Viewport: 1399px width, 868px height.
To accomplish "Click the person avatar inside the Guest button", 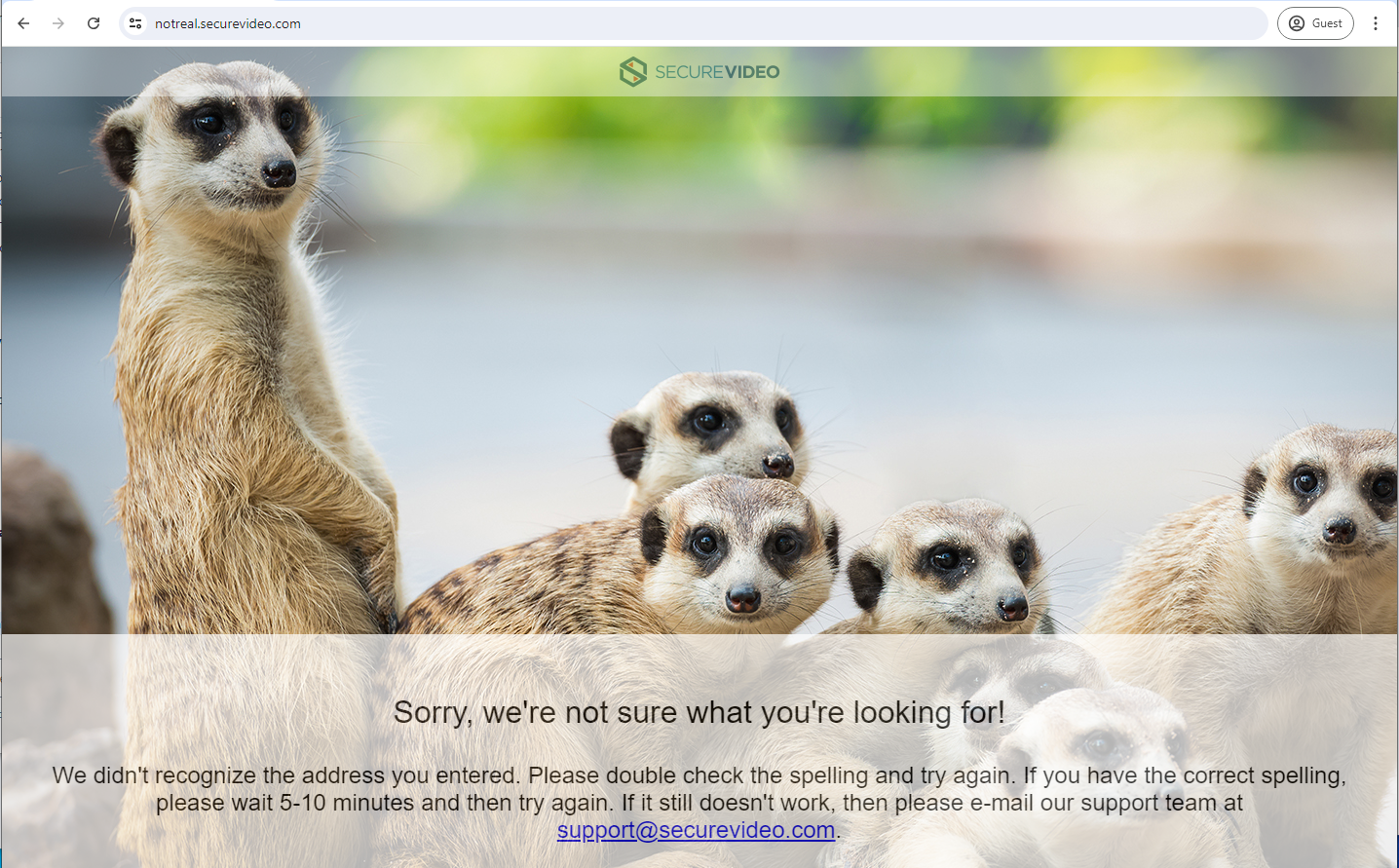I will (1296, 22).
